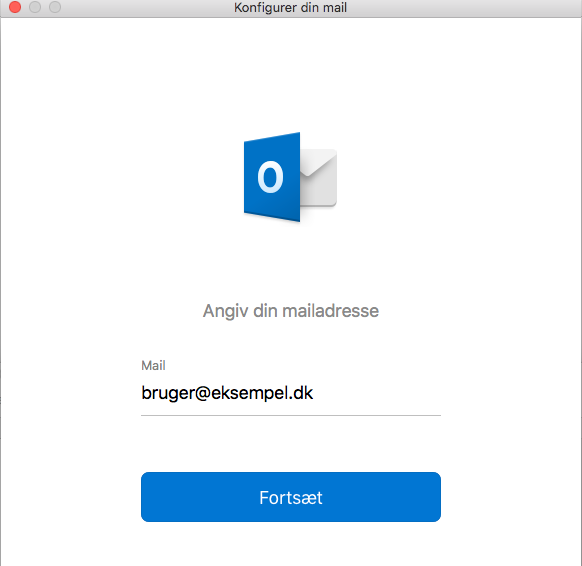Close the Konfigurer din mail window
This screenshot has width=582, height=566.
point(15,7)
